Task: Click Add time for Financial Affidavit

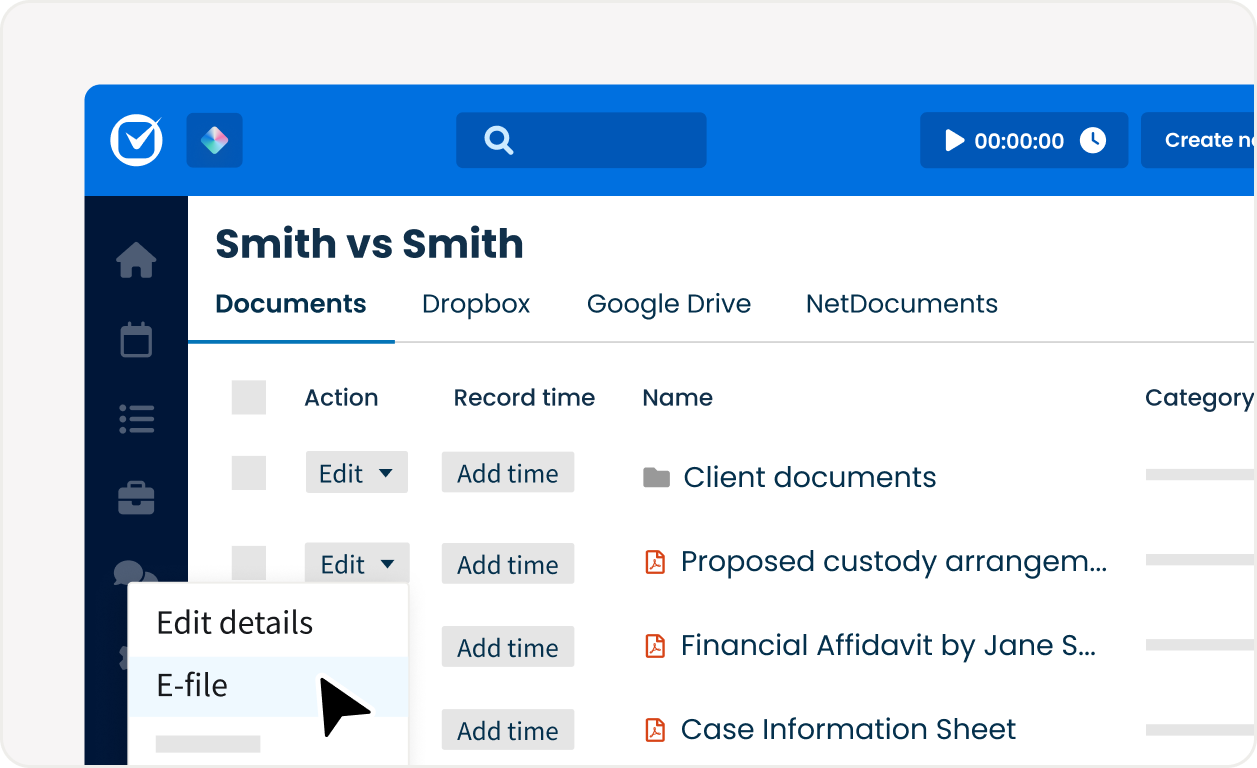Action: 508,648
